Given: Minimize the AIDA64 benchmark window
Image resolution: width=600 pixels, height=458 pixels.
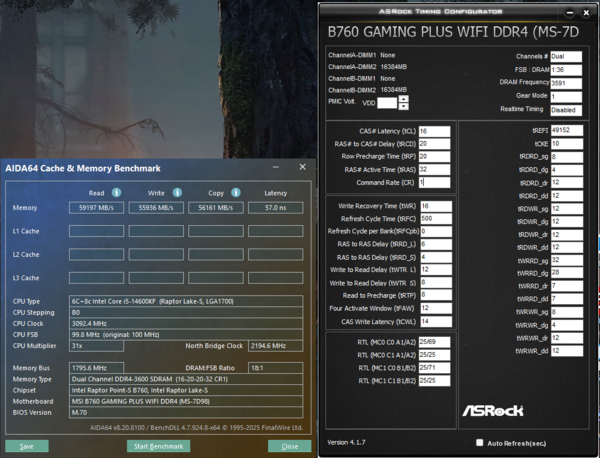Looking at the screenshot, I should click(x=276, y=167).
